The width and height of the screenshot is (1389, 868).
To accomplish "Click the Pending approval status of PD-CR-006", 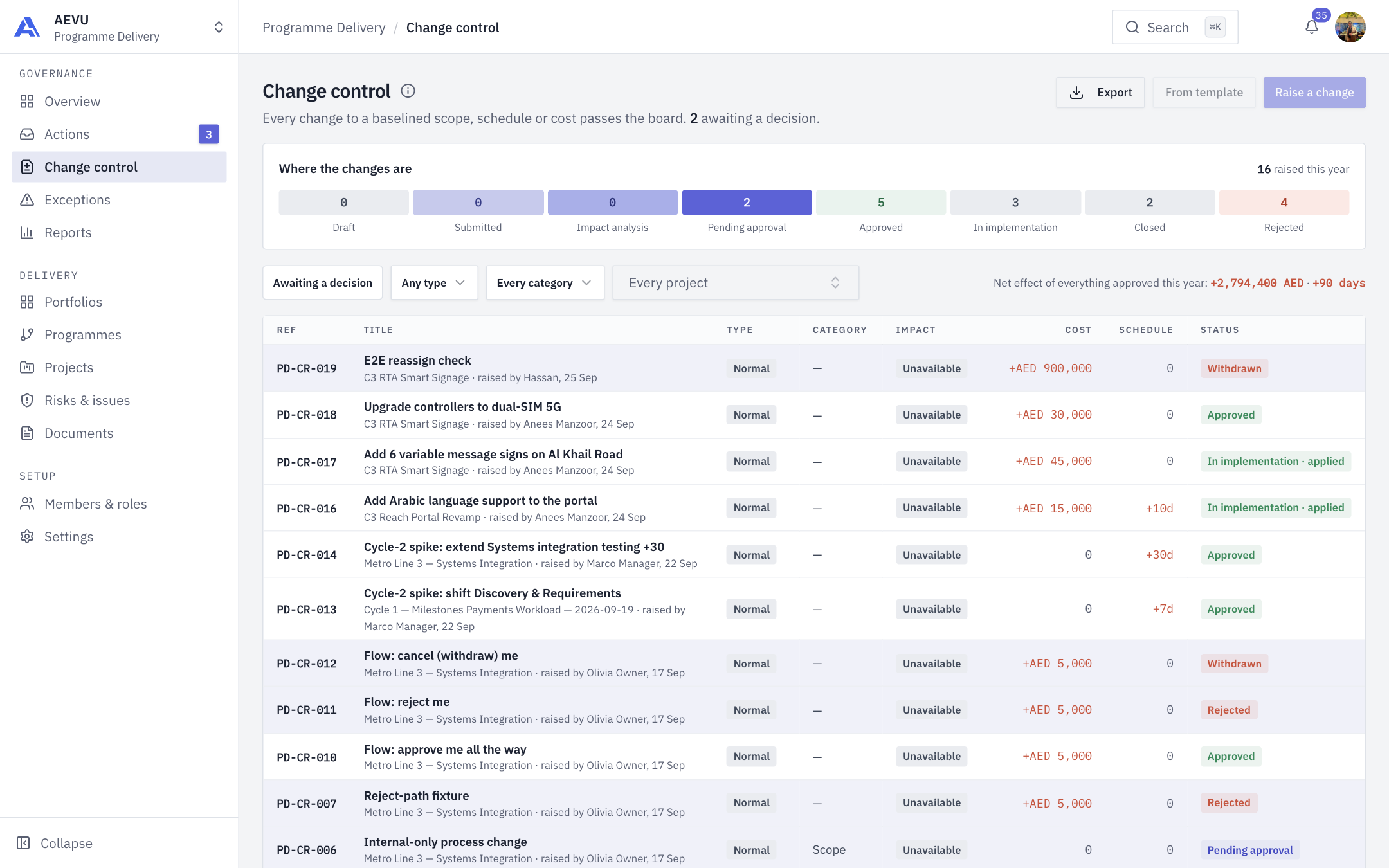I will coord(1249,850).
